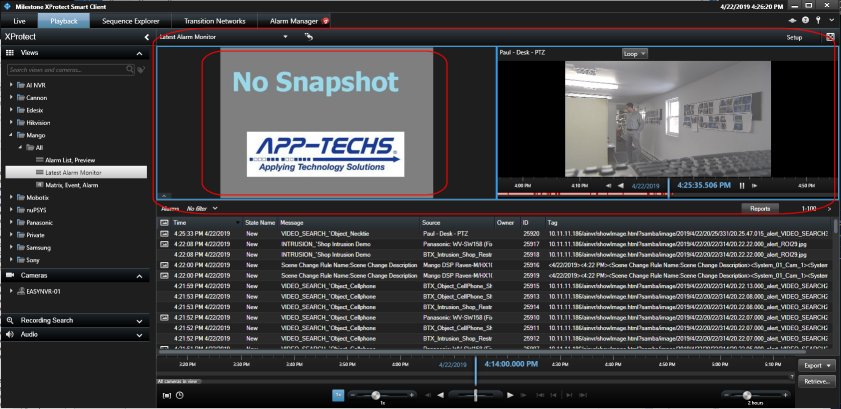Screen dimensions: 841x409
Task: Expand the EASYNVR-01 server node
Action: [x=11, y=291]
